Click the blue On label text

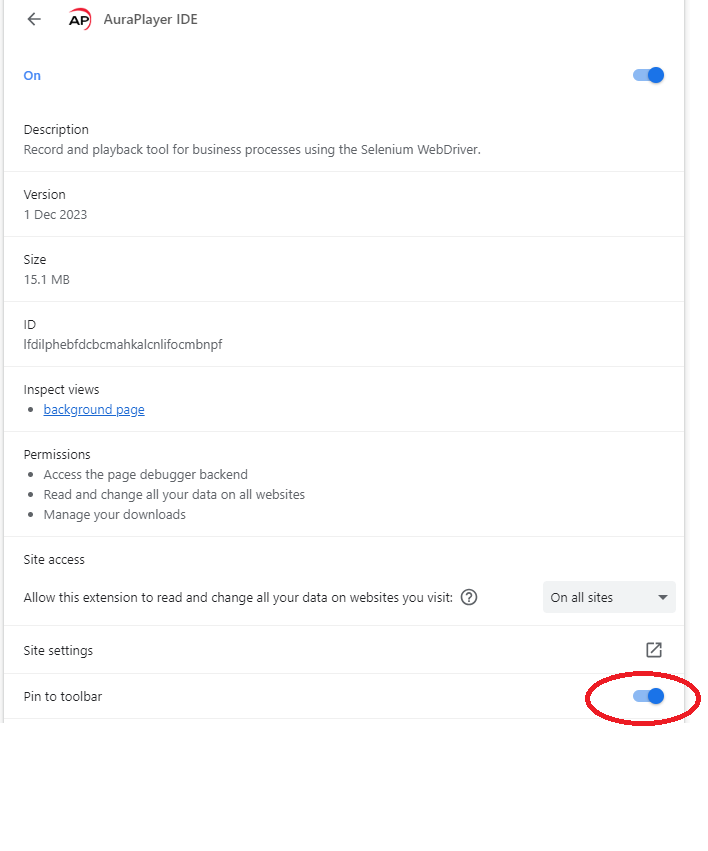tap(31, 75)
